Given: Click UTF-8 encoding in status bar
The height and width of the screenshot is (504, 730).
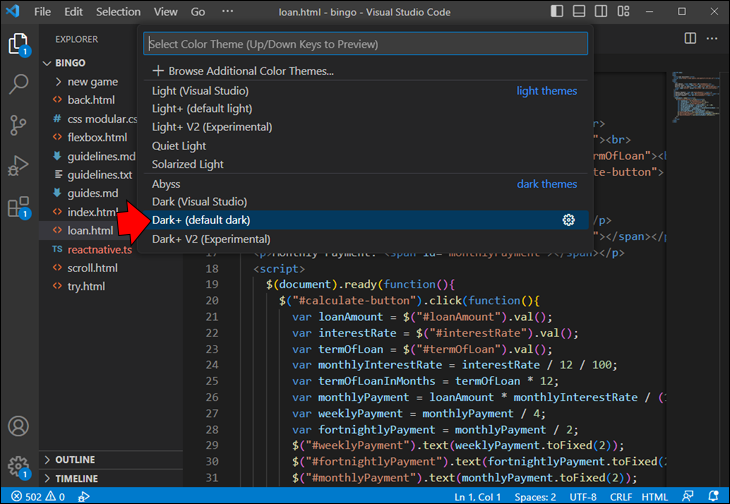Looking at the screenshot, I should tap(583, 497).
